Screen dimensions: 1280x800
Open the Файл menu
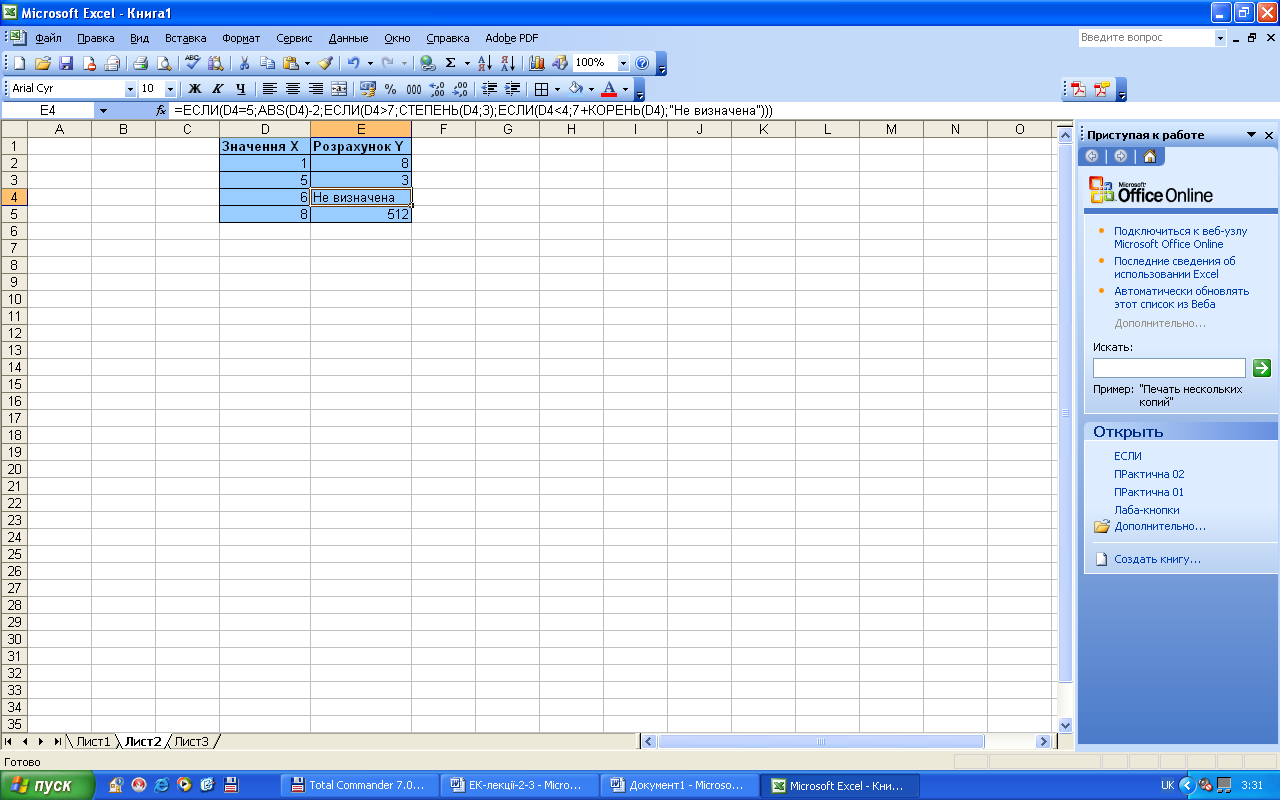[x=47, y=38]
